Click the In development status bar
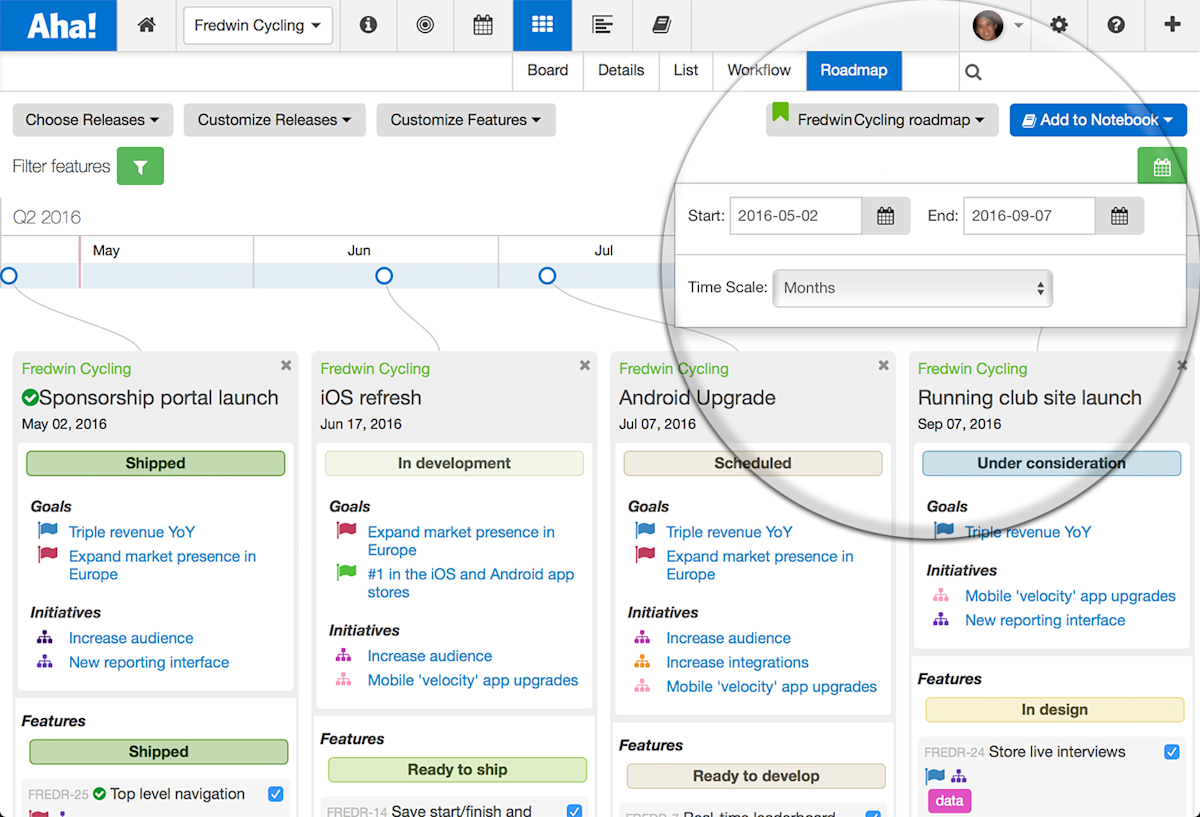 click(454, 463)
